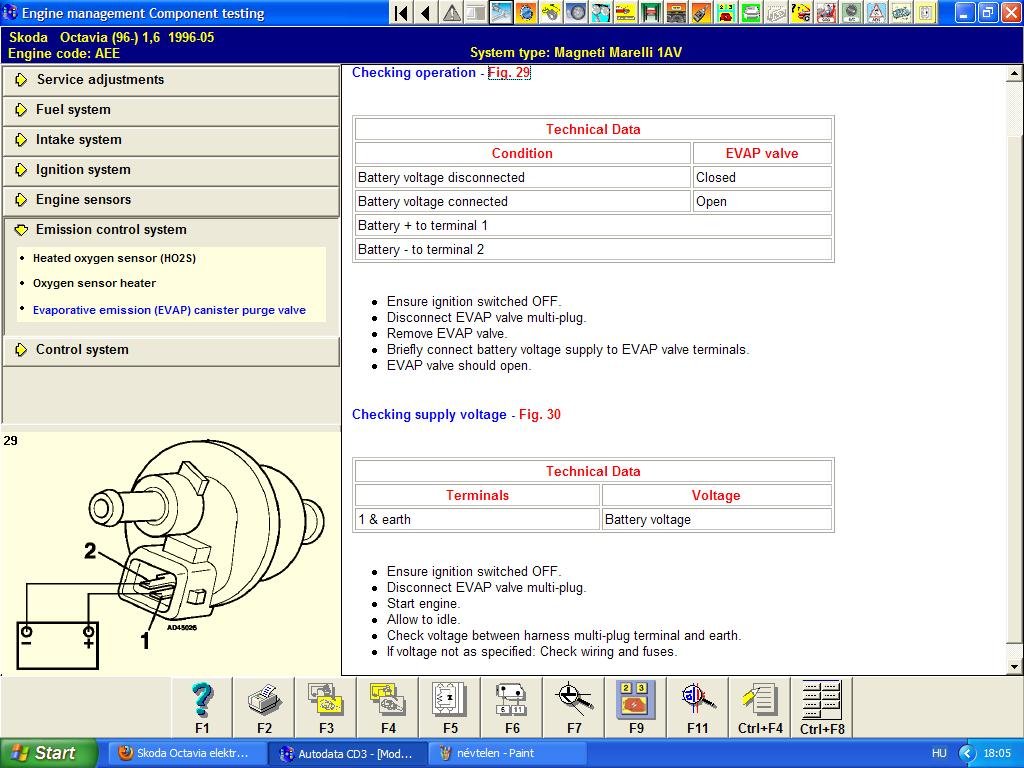Follow the Fig. 30 link

[540, 415]
